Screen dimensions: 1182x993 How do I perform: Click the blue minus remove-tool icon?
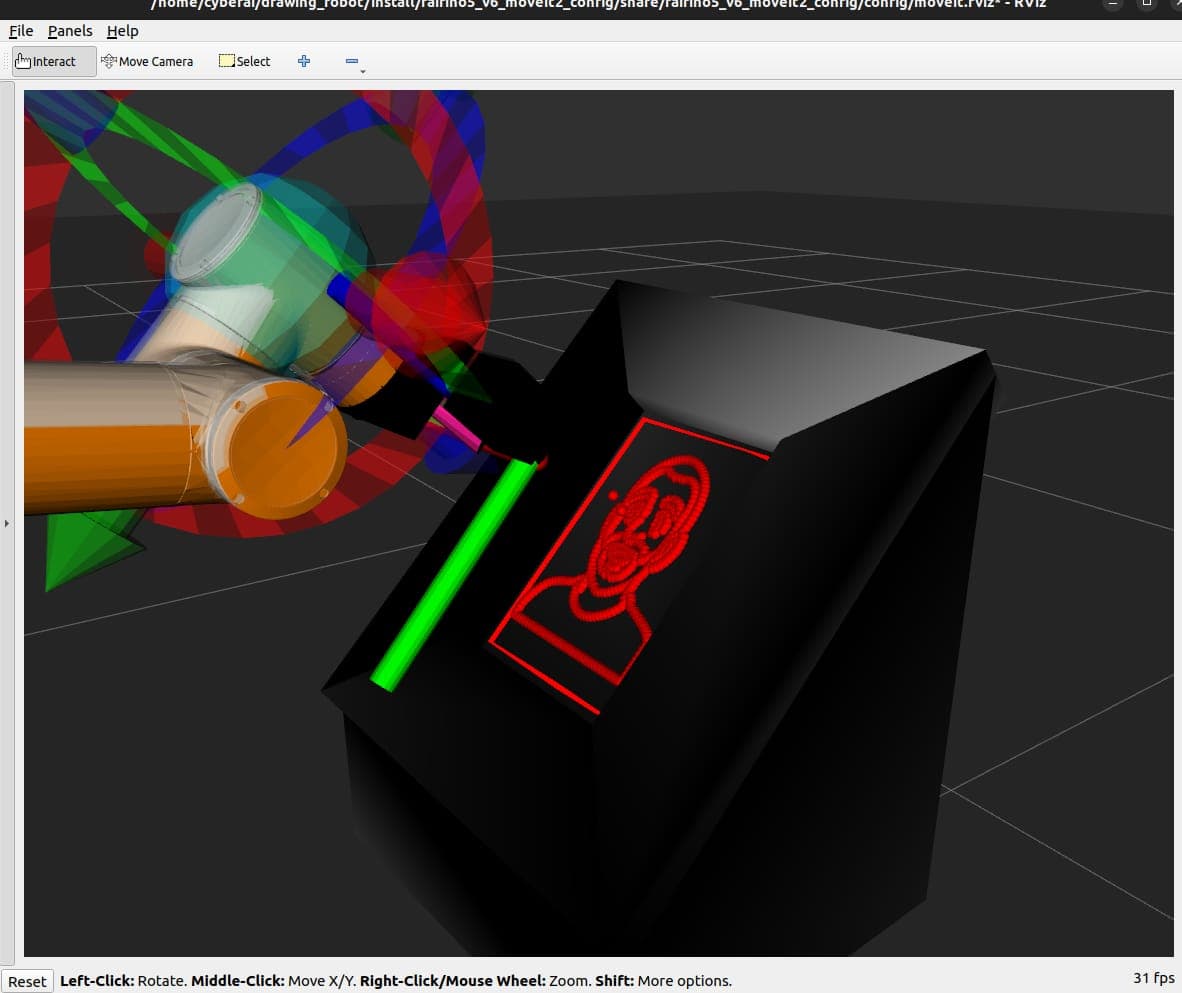click(351, 61)
